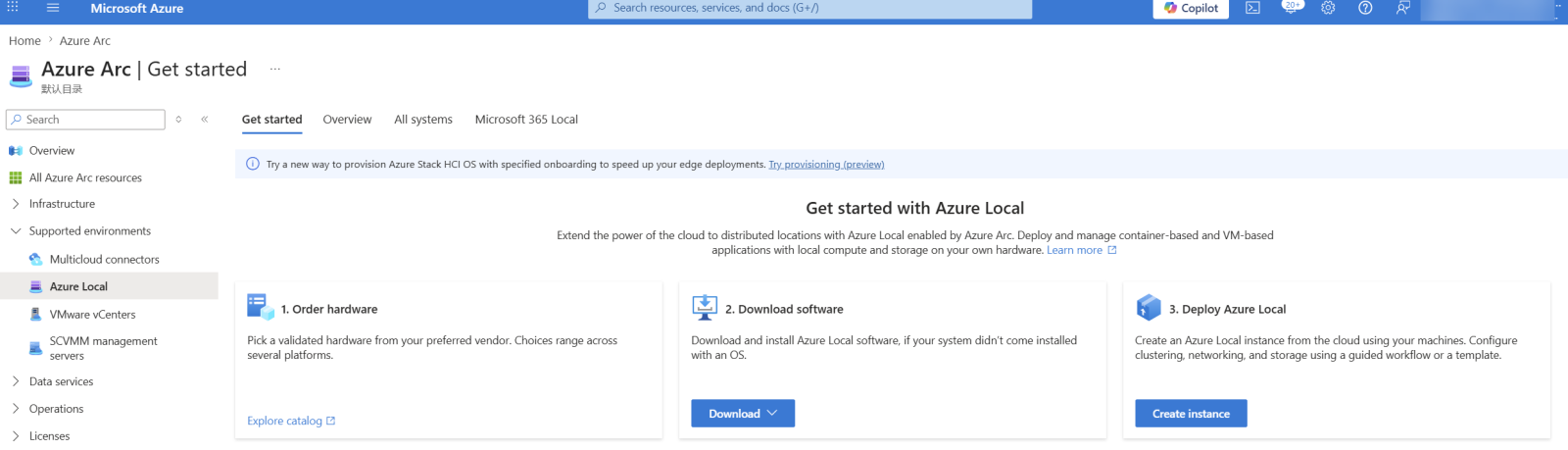Click the VMware vCenters icon
This screenshot has width=1568, height=450.
tap(36, 314)
